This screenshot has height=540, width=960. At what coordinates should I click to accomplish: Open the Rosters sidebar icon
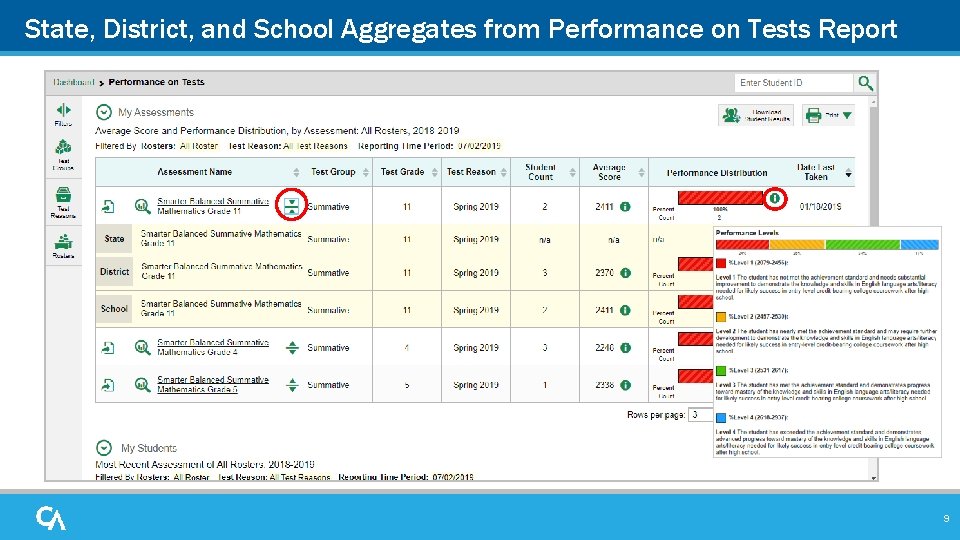click(x=63, y=246)
